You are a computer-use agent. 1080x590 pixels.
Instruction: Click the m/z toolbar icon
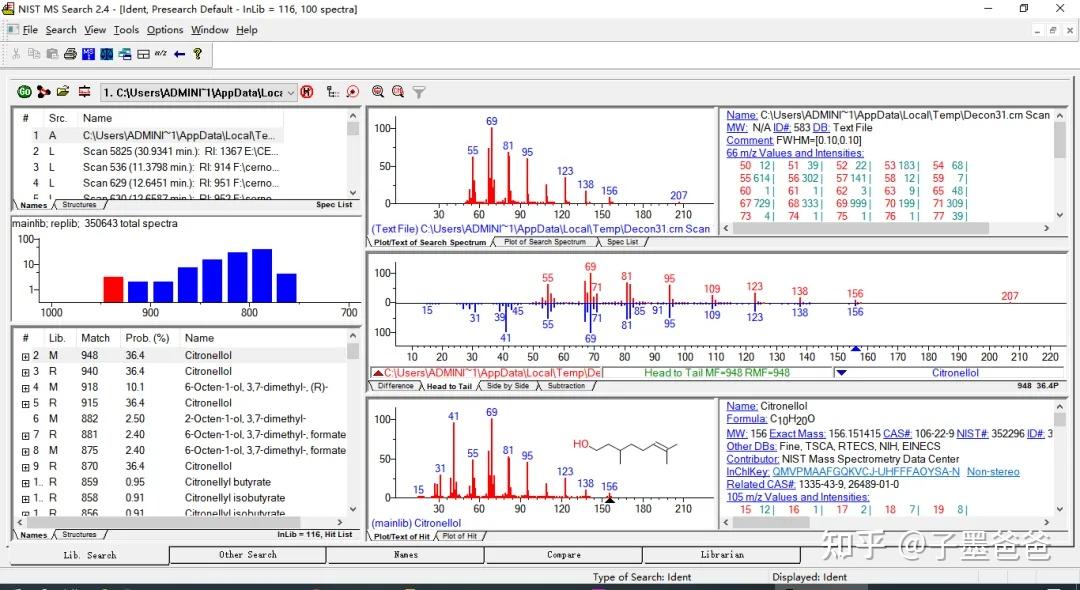pos(160,53)
